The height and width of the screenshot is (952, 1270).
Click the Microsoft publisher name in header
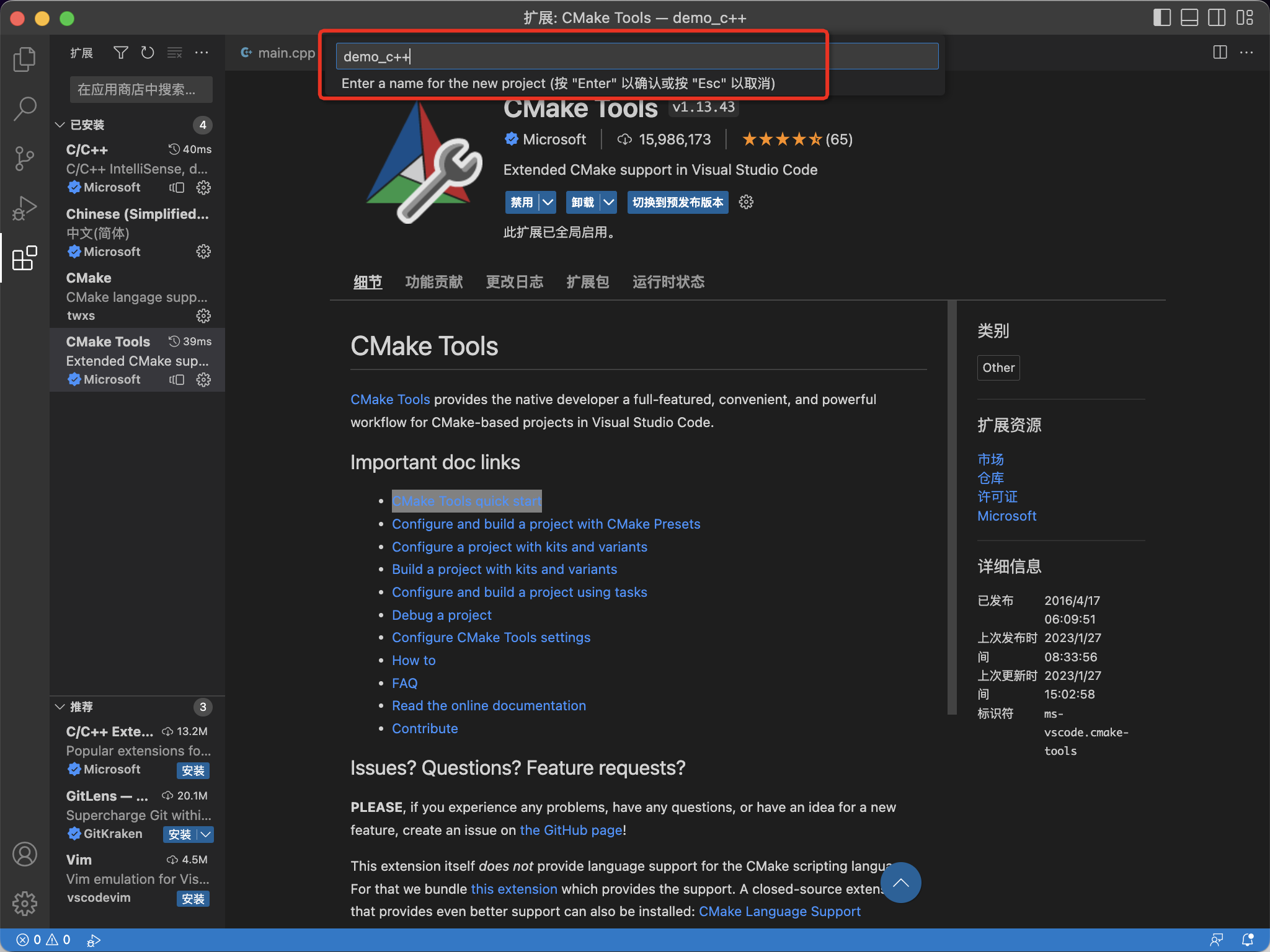point(554,139)
